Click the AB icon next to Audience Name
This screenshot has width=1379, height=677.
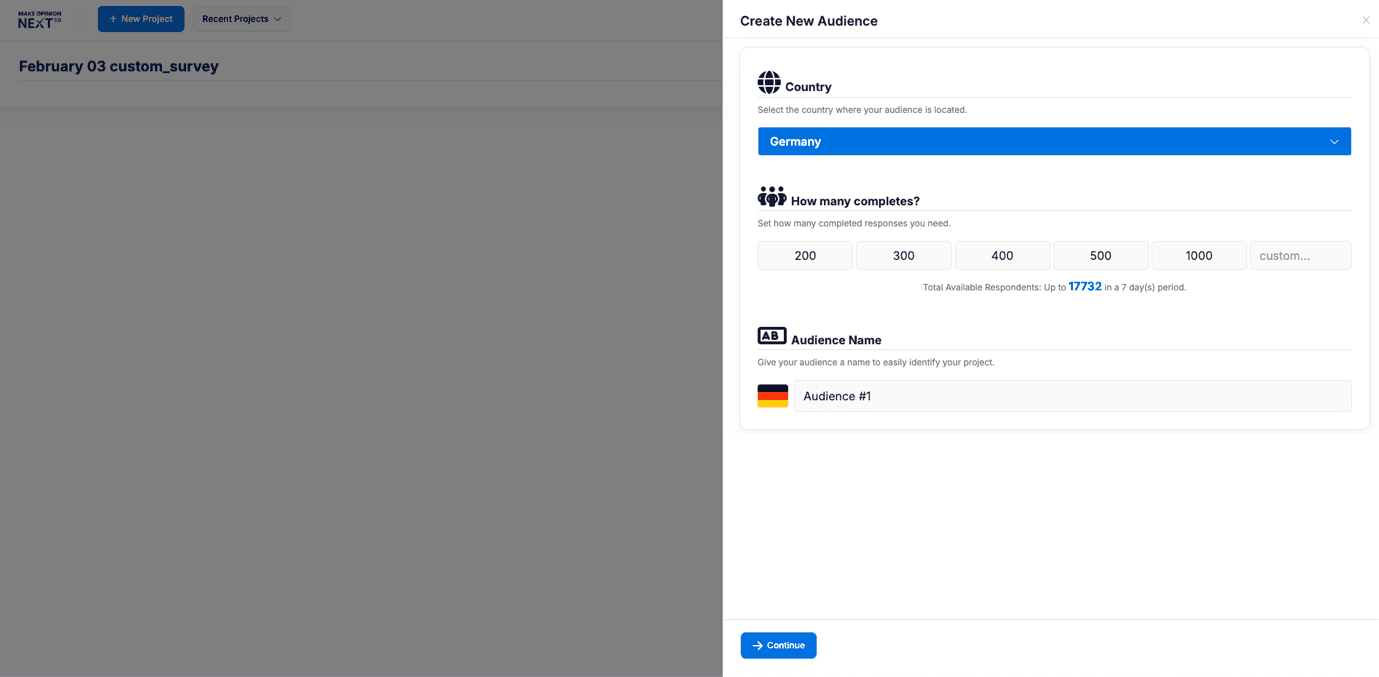[x=771, y=335]
